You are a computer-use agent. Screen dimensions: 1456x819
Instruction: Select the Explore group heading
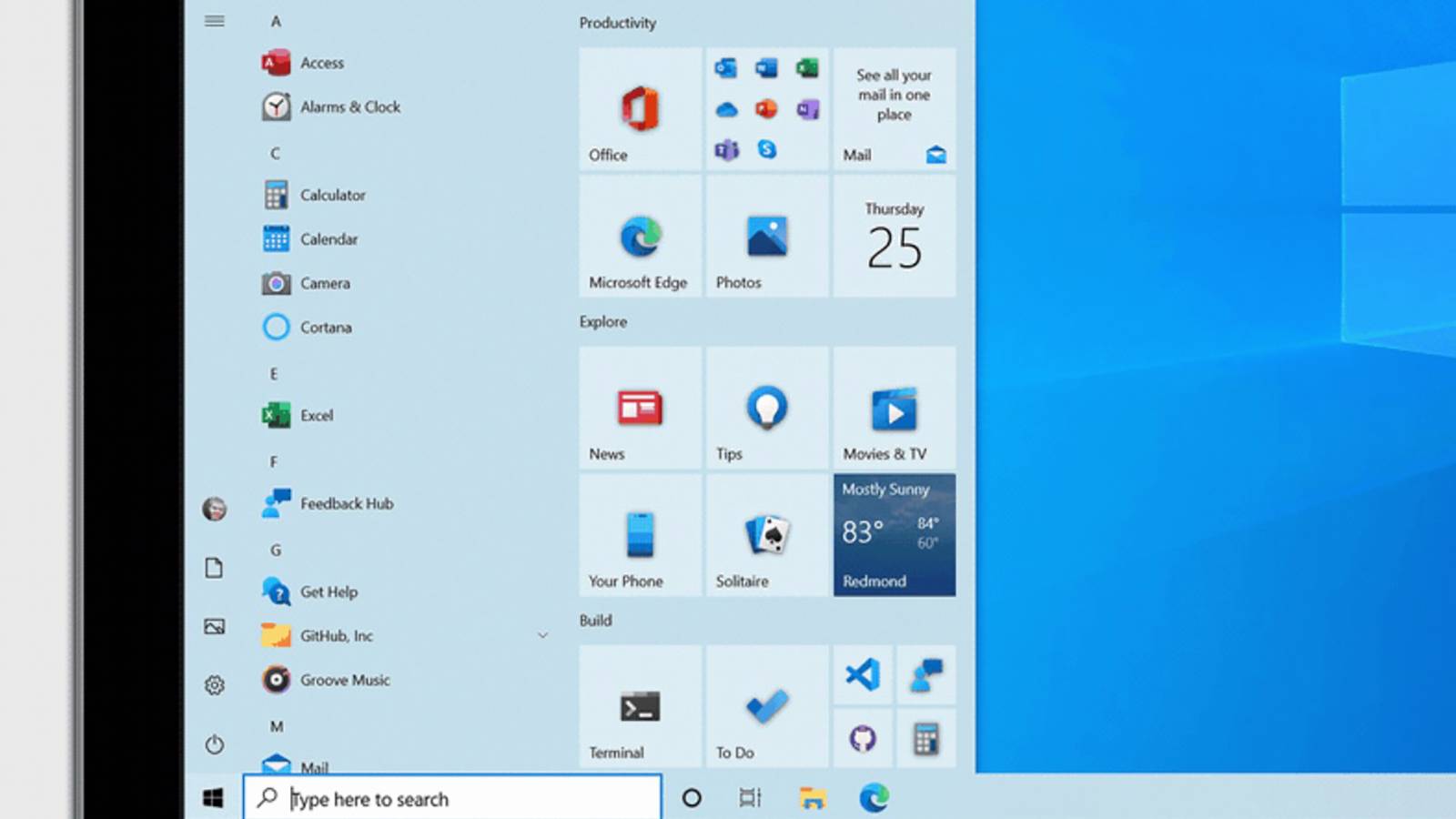(603, 321)
